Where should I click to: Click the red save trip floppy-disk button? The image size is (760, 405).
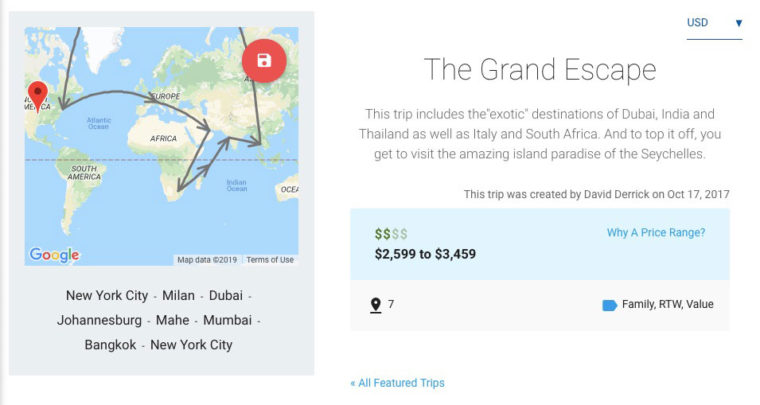click(264, 61)
